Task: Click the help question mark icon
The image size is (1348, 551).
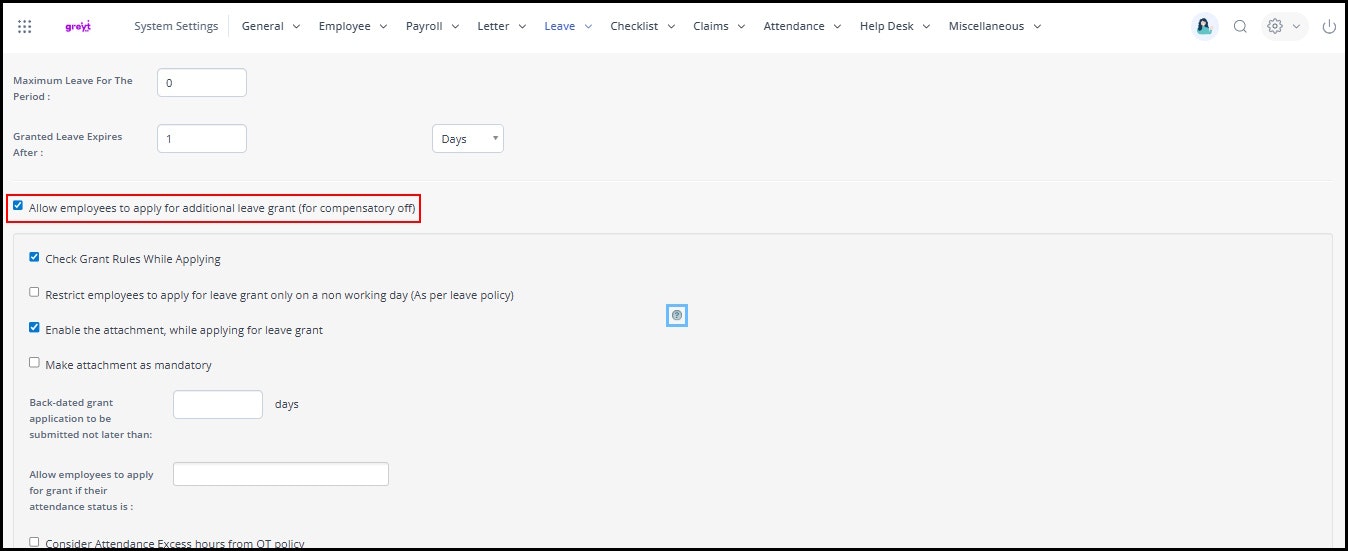Action: click(x=677, y=315)
